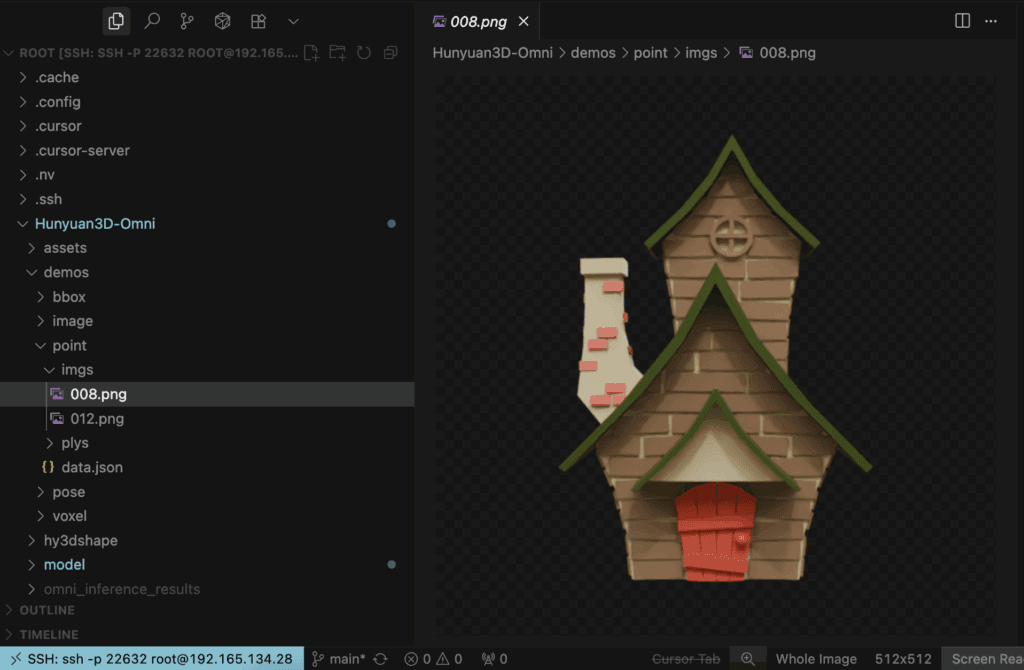
Task: Click the Extensions icon in activity bar
Action: [258, 21]
